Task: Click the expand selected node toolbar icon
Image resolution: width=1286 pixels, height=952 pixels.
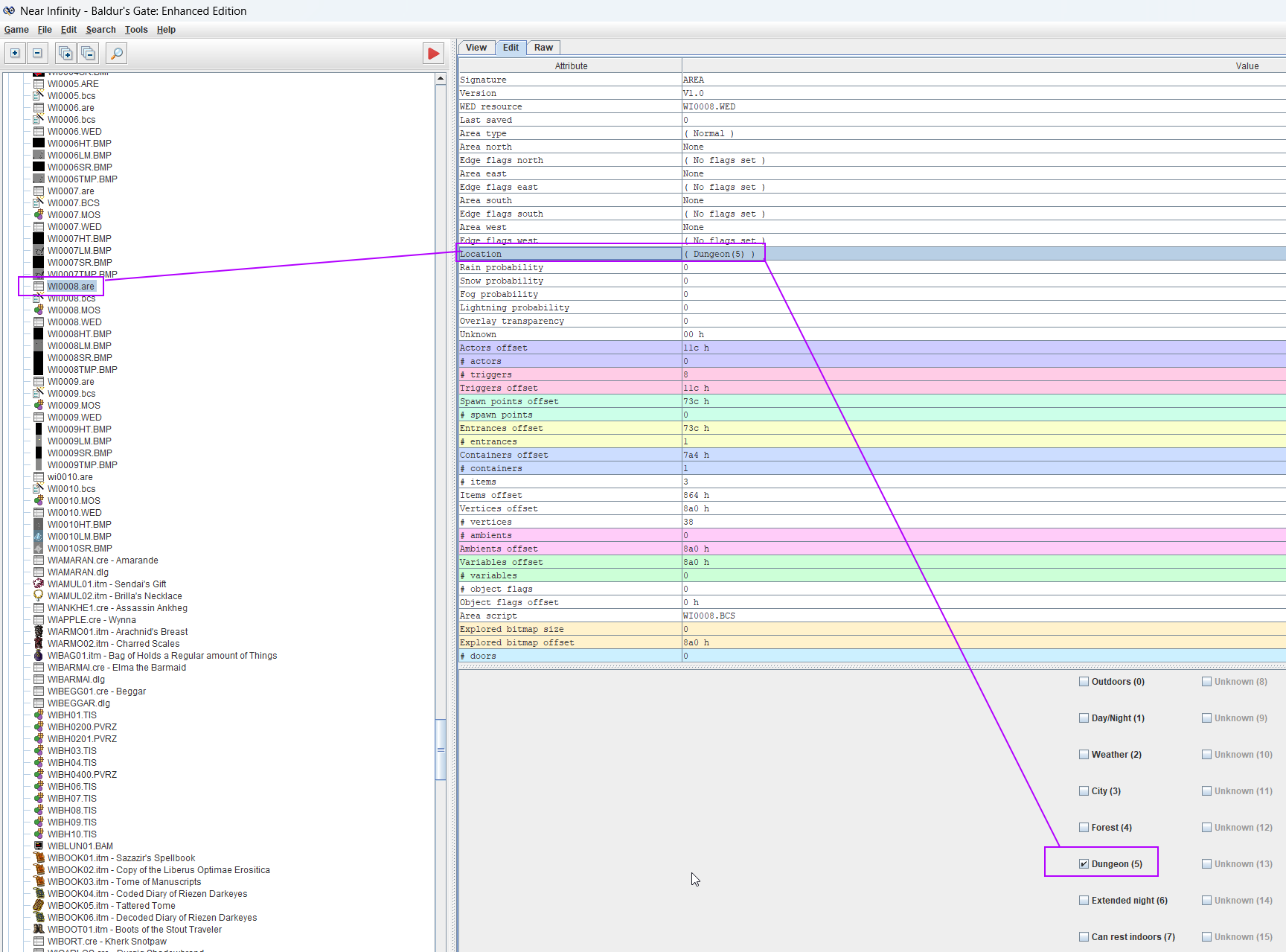Action: [15, 53]
